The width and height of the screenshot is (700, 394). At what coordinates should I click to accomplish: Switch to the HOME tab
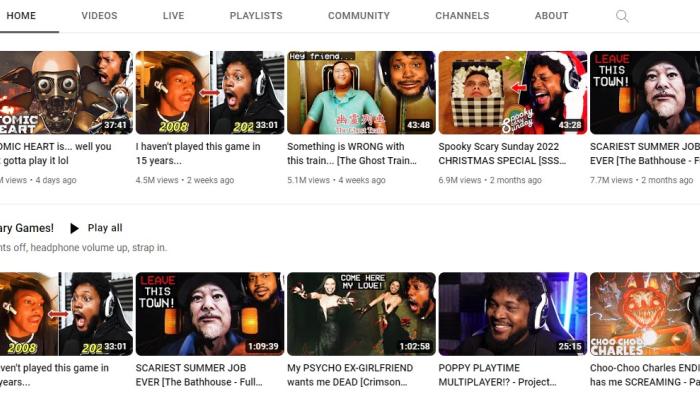point(21,16)
